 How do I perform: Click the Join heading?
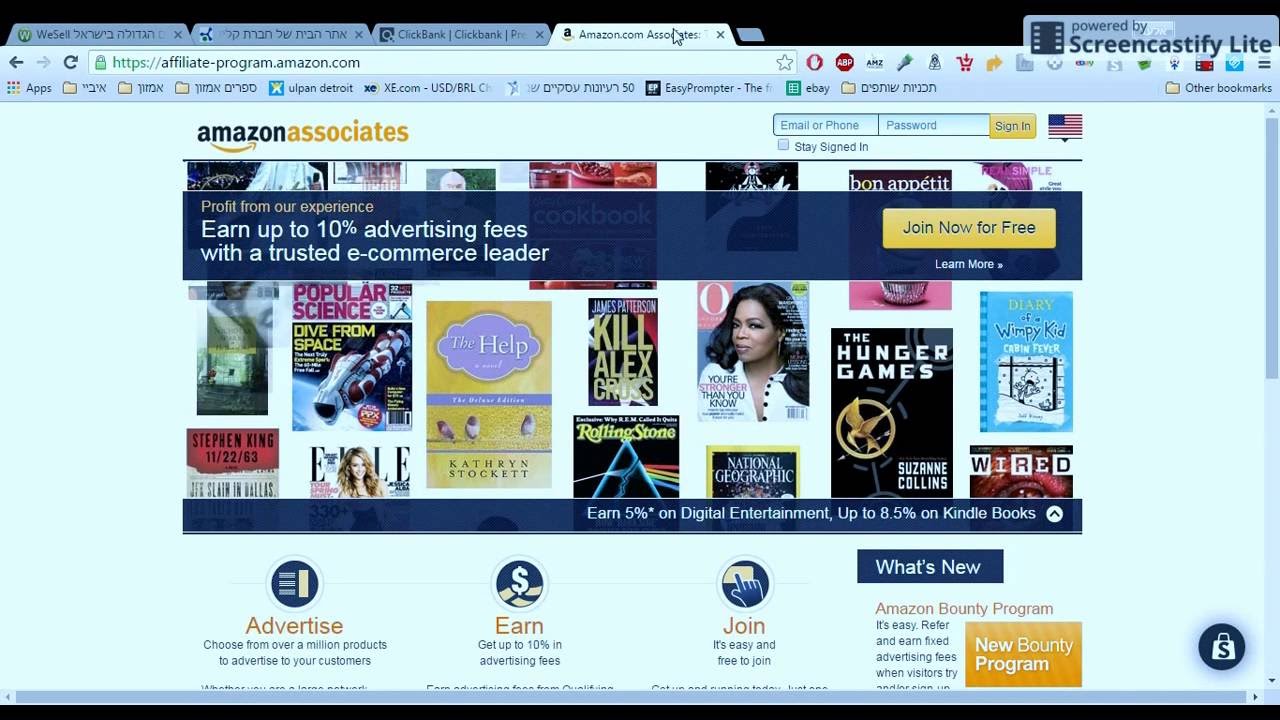click(744, 626)
